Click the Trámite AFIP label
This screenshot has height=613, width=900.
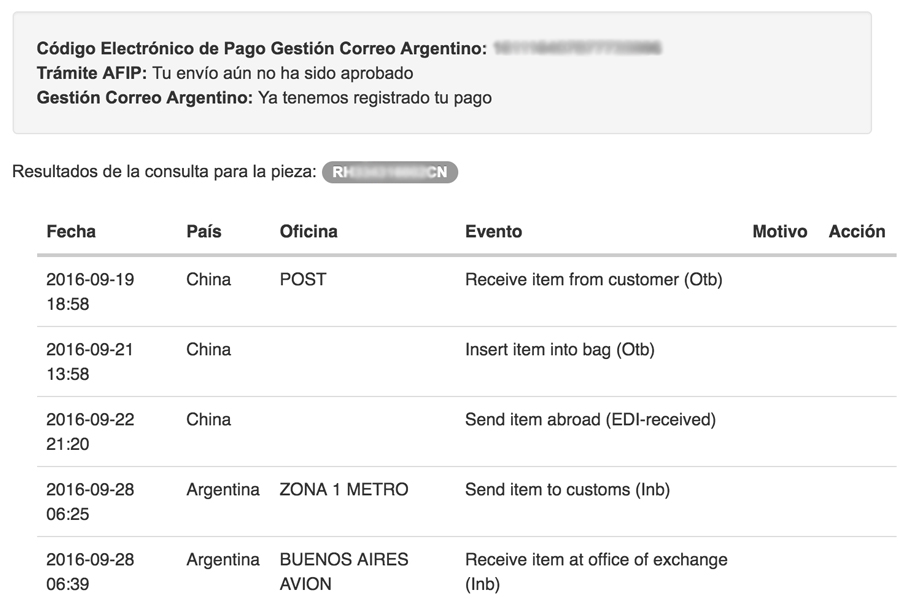click(92, 73)
